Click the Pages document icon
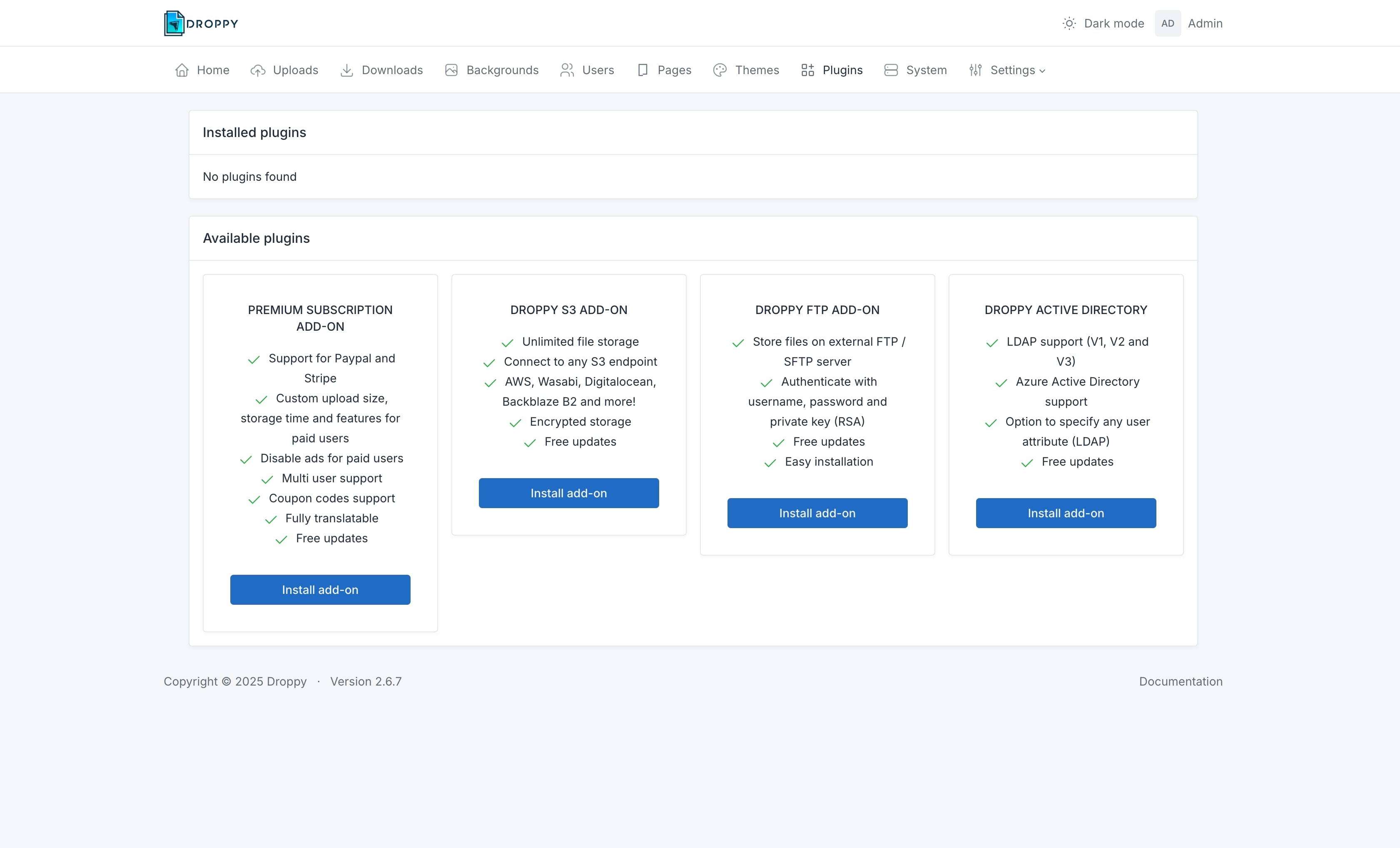 [643, 70]
